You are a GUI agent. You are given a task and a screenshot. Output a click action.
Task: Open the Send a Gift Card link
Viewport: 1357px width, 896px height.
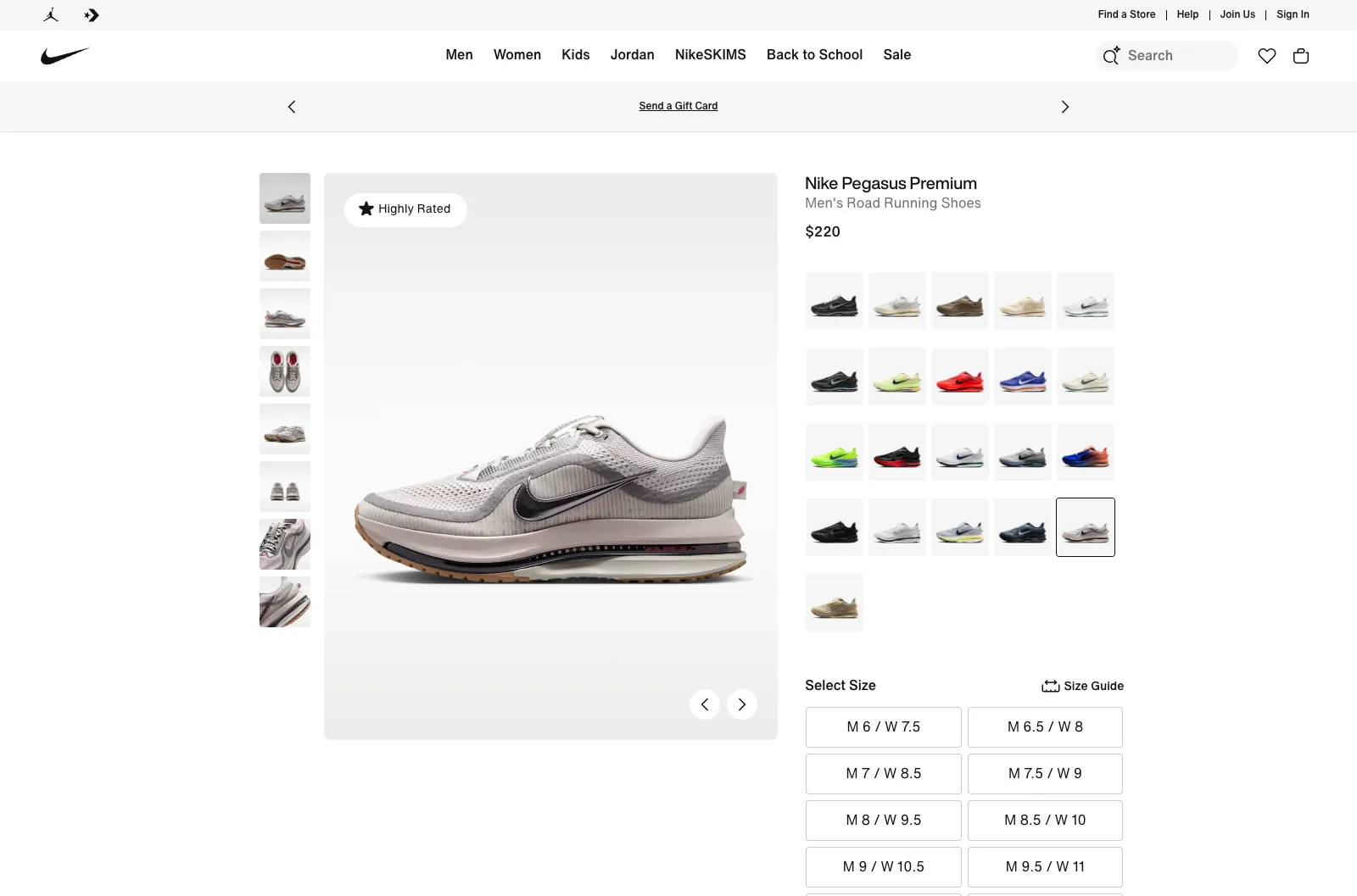(x=678, y=106)
